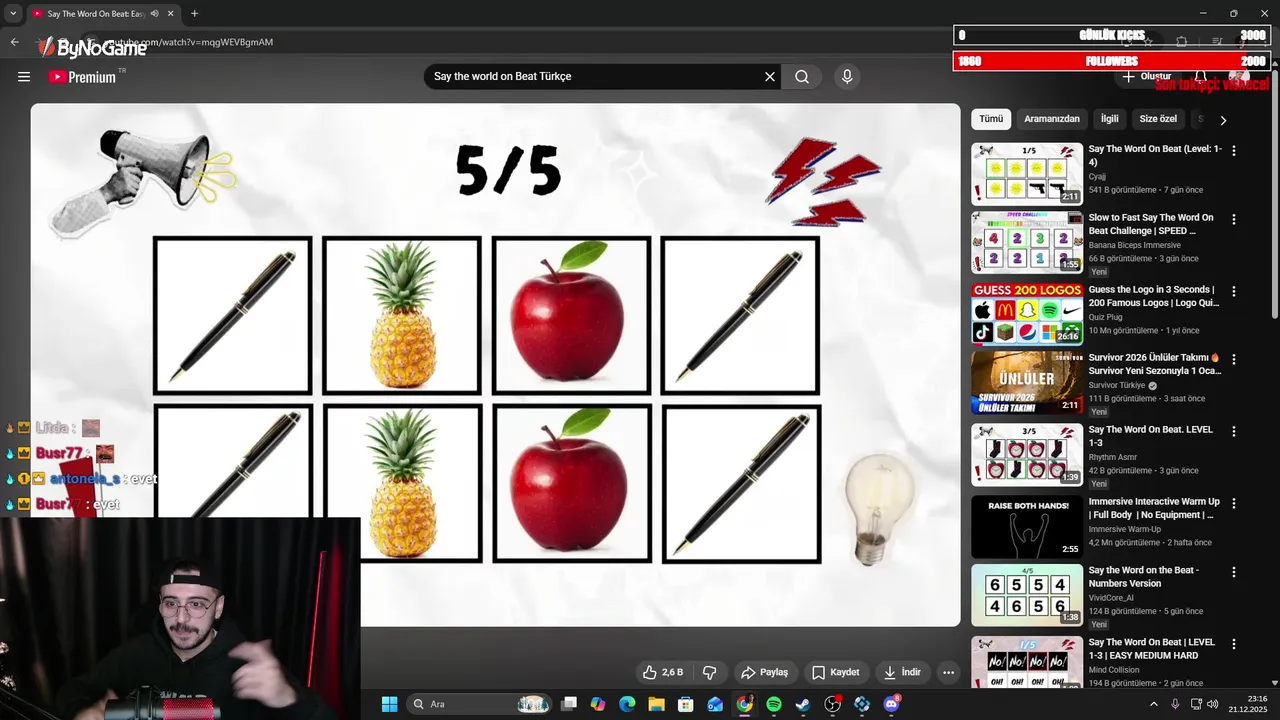
Task: Open the Survivor Türkiye channel
Action: coord(1117,385)
